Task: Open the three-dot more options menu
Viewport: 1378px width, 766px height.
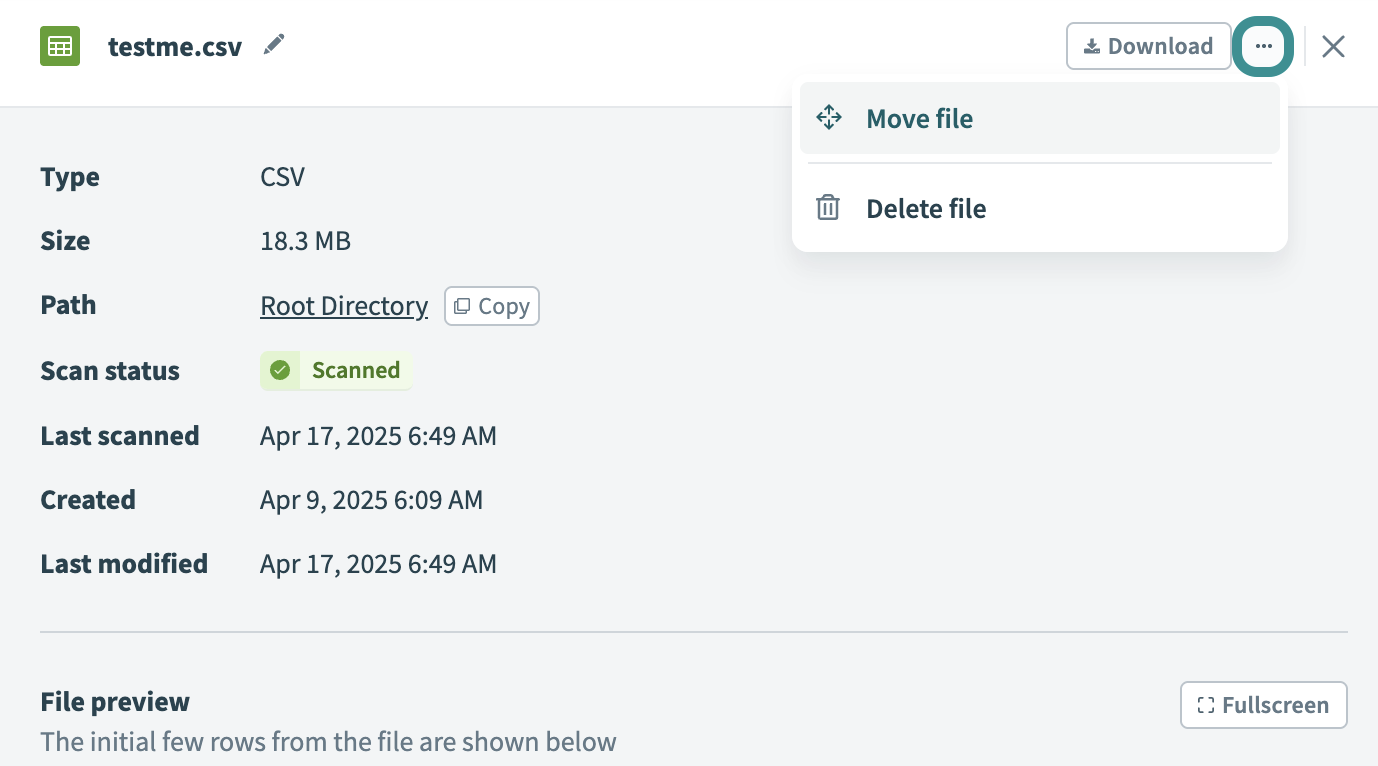Action: coord(1264,46)
